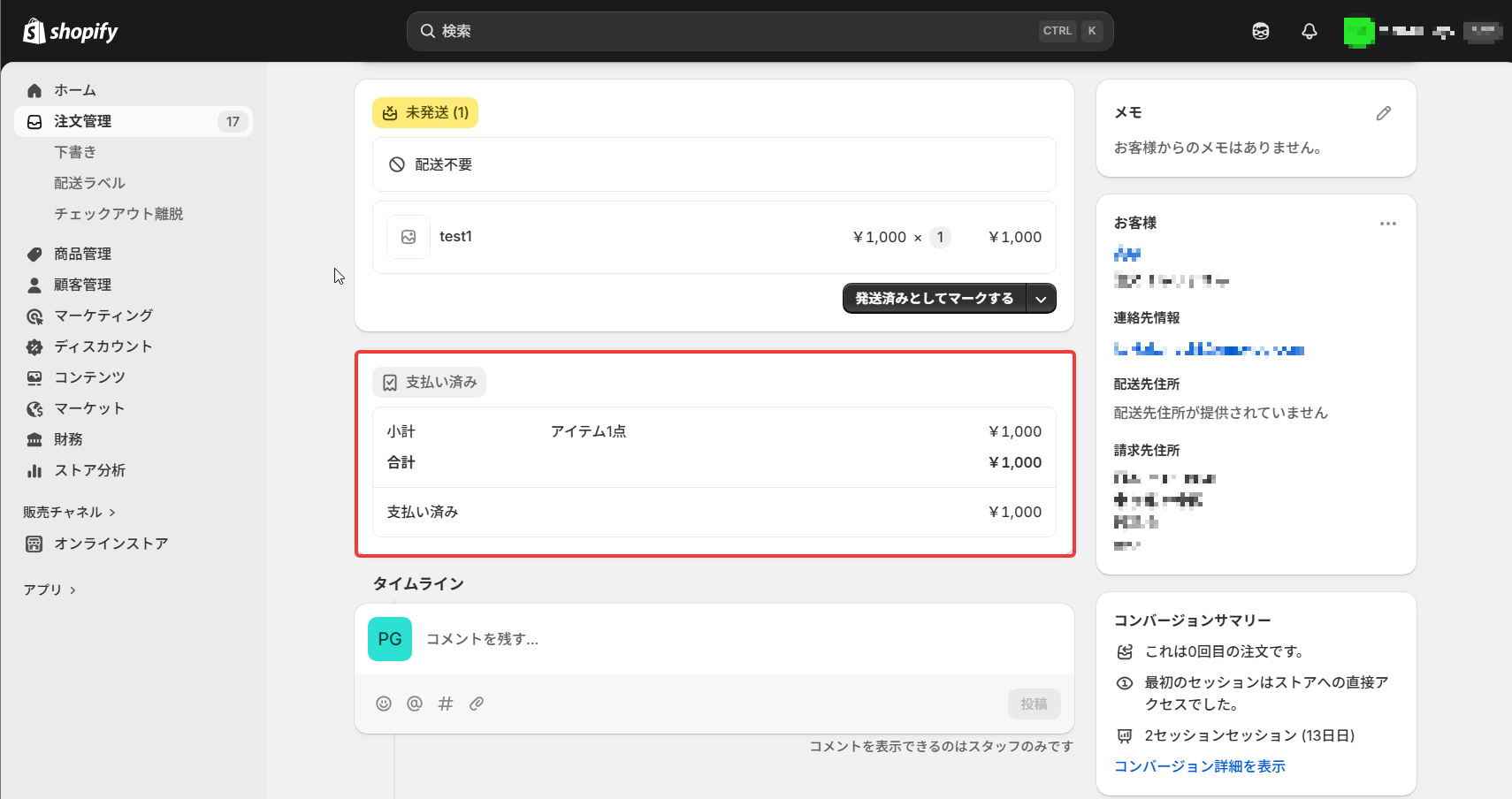The image size is (1512, 799).
Task: Open 注文管理 in the sidebar
Action: coord(134,121)
